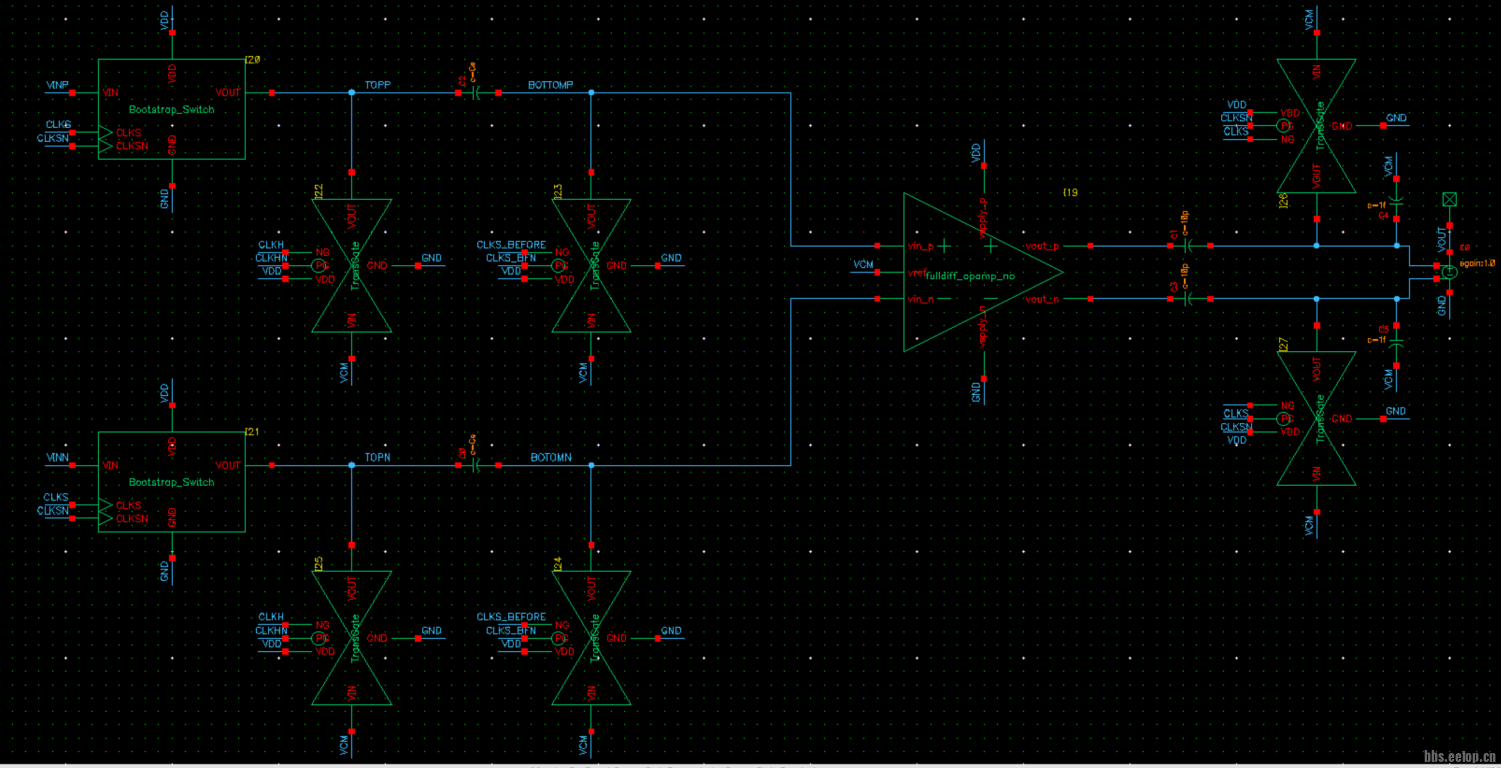Click the VCM label at opamp vref
1501x768 pixels.
tap(863, 265)
